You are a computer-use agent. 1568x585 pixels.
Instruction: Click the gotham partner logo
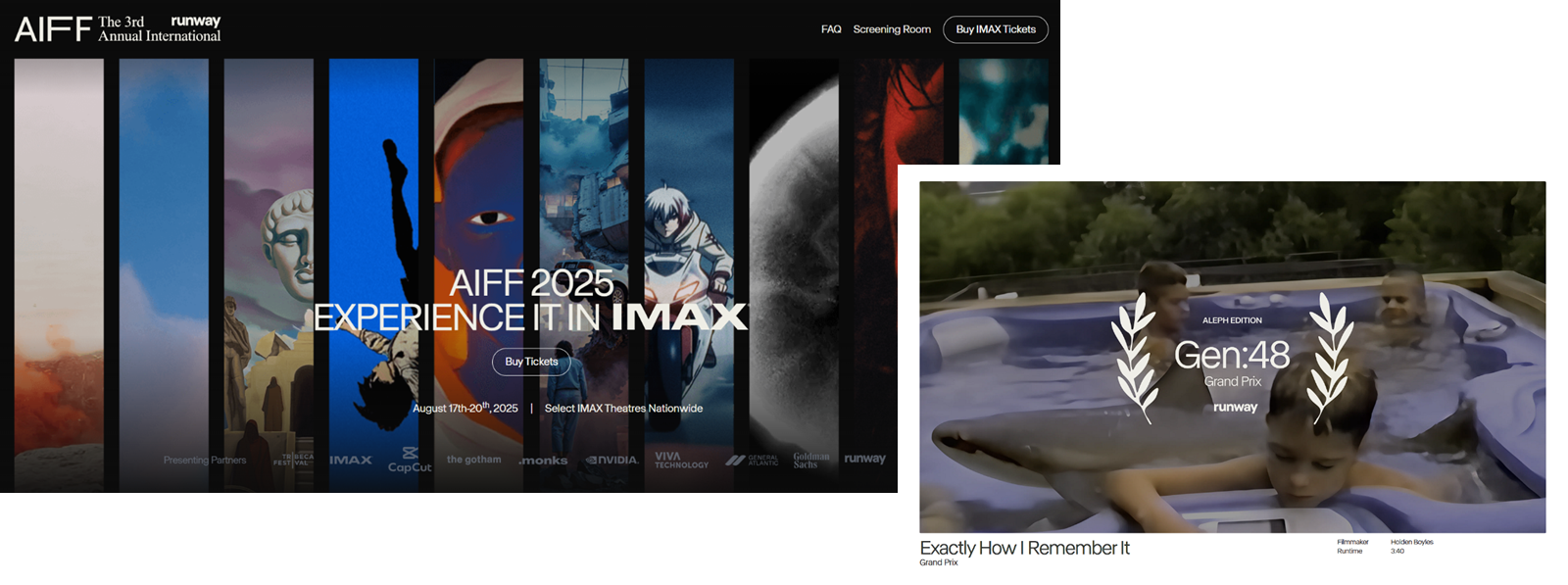tap(473, 460)
